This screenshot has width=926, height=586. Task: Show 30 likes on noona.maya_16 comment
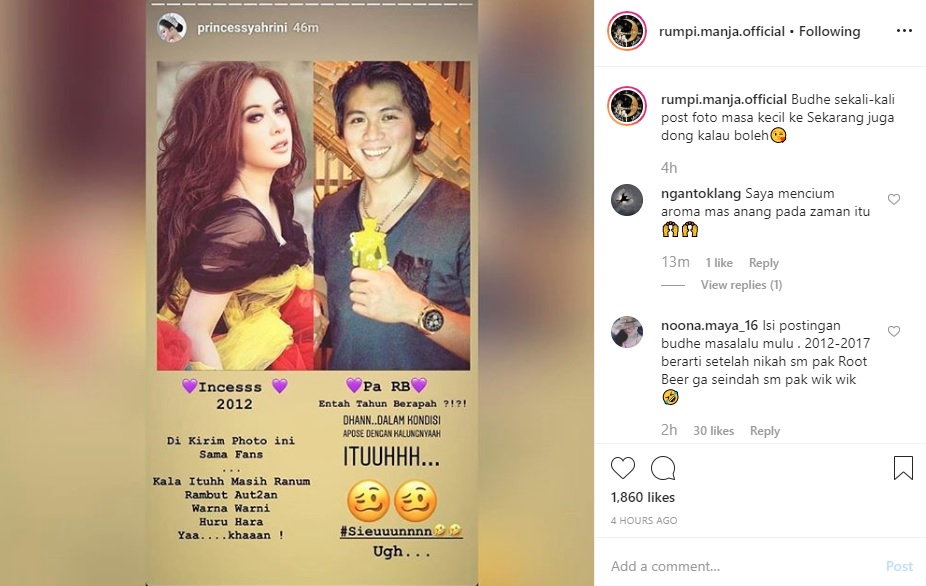point(713,431)
